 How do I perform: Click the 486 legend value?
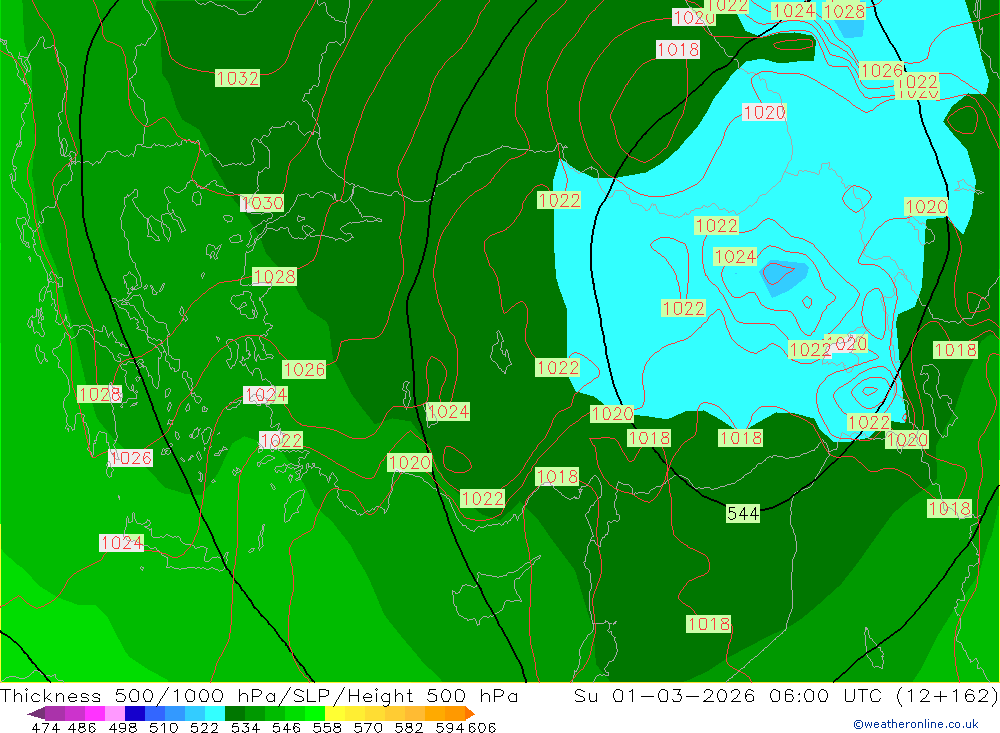(x=81, y=727)
